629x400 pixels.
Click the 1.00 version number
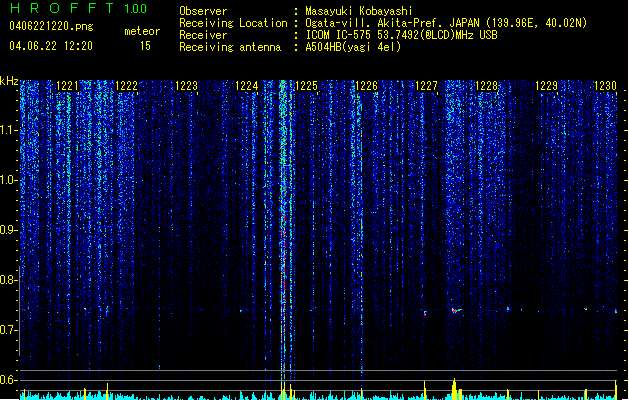[135, 9]
